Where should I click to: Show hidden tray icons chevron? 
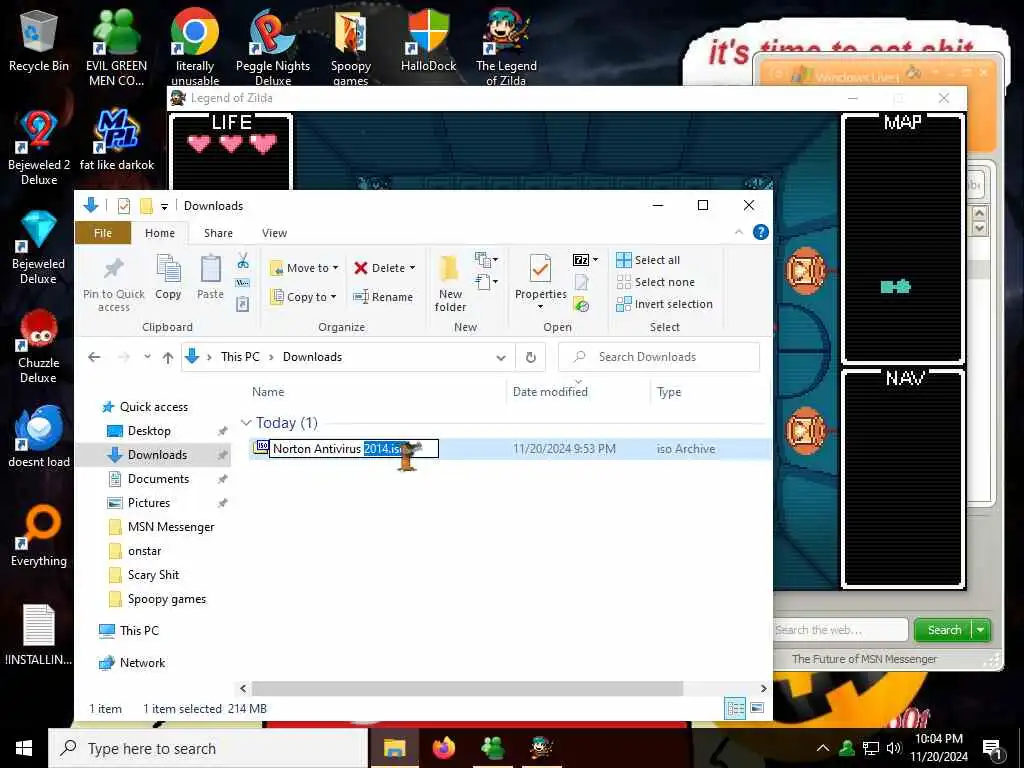823,748
